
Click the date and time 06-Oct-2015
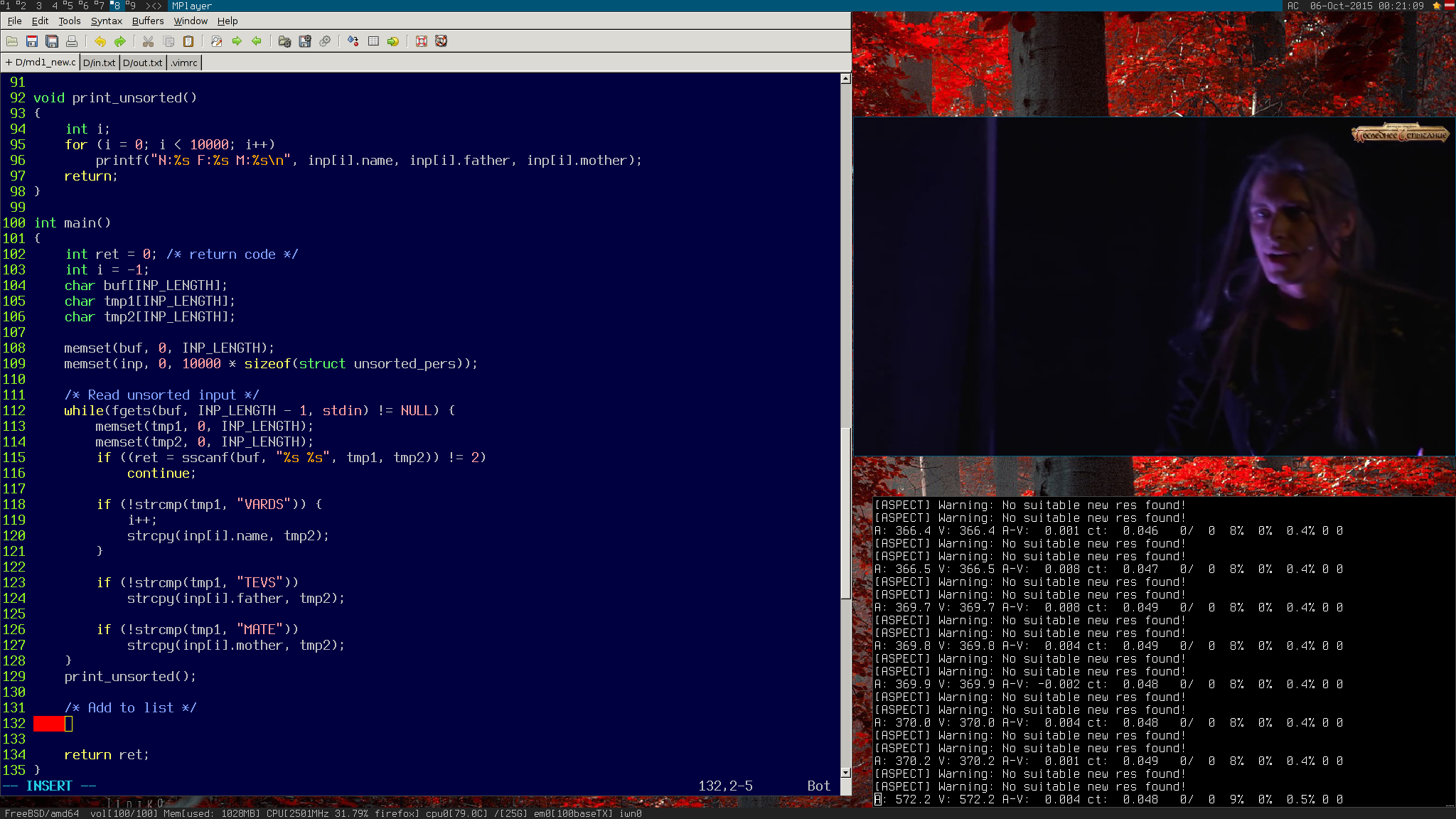[1366, 6]
